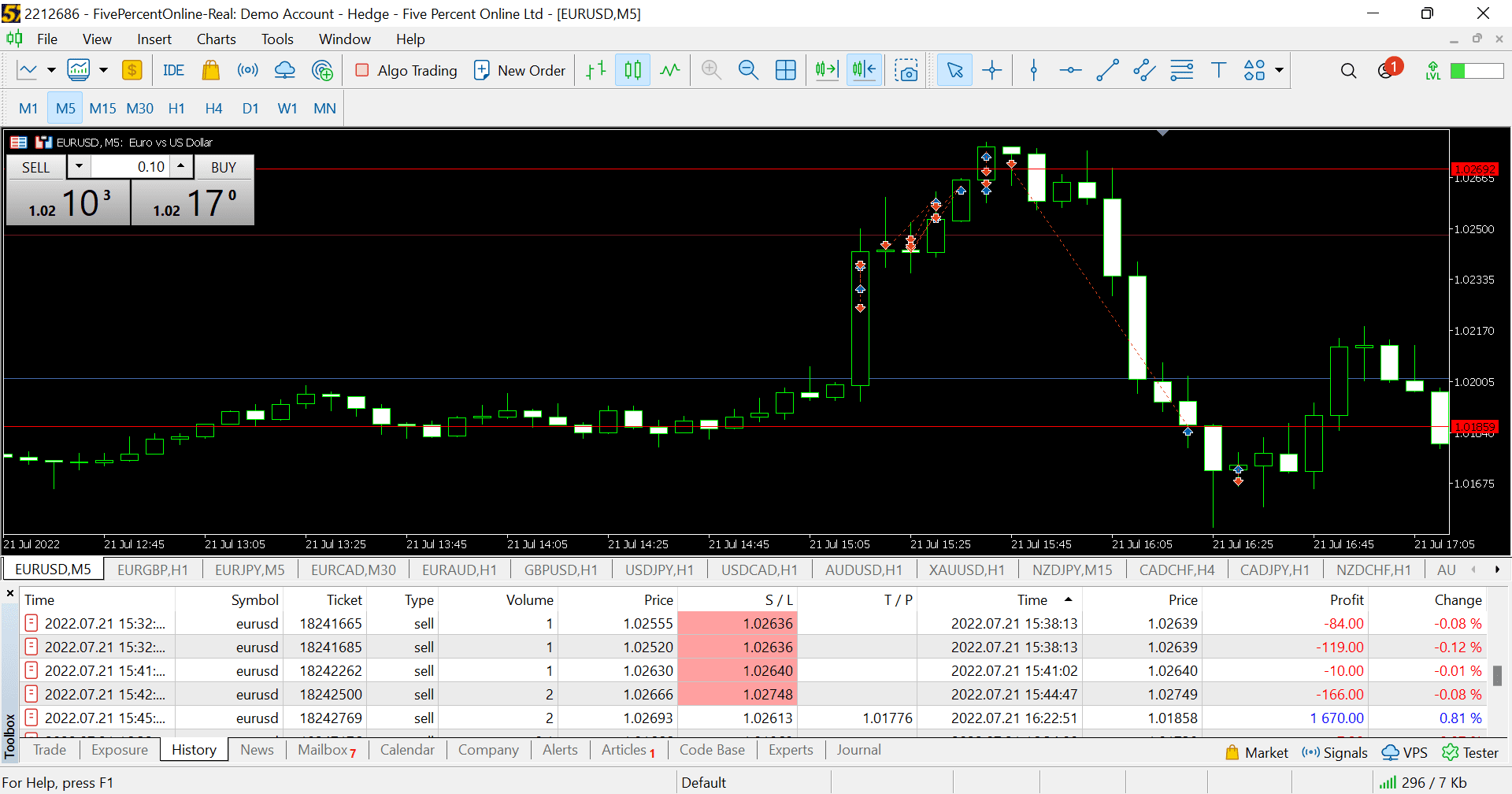Click the text label tool icon
Image resolution: width=1512 pixels, height=794 pixels.
coord(1218,70)
